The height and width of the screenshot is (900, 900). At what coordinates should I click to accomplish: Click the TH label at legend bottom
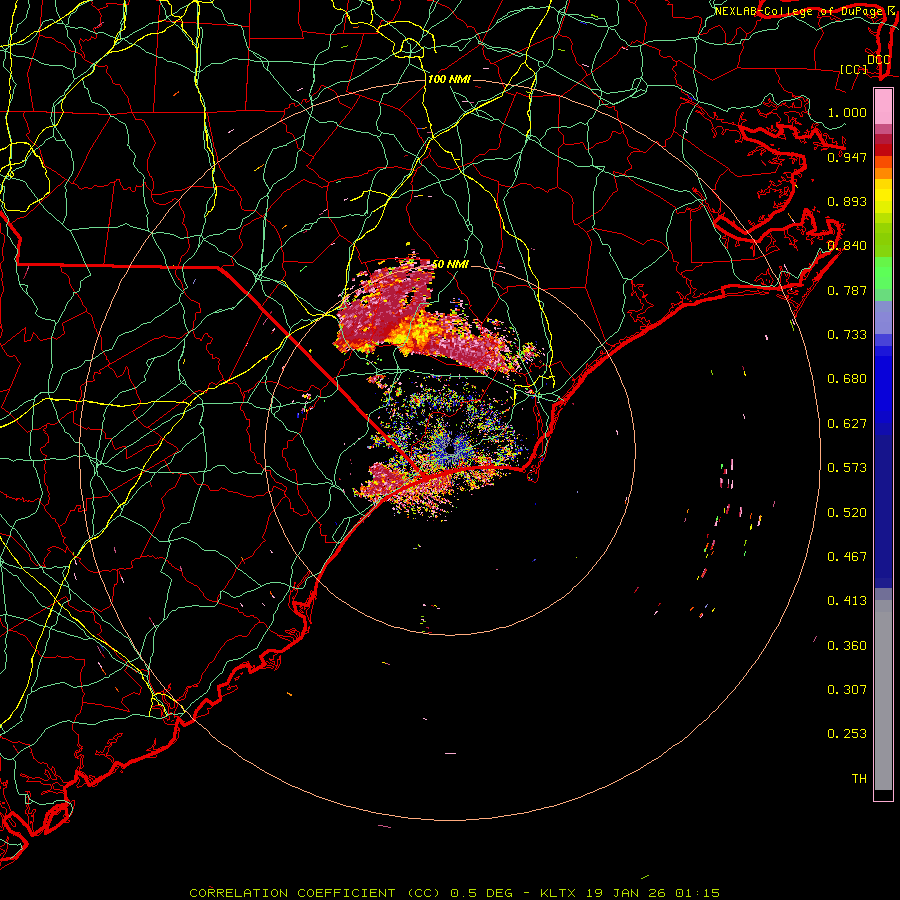click(859, 779)
